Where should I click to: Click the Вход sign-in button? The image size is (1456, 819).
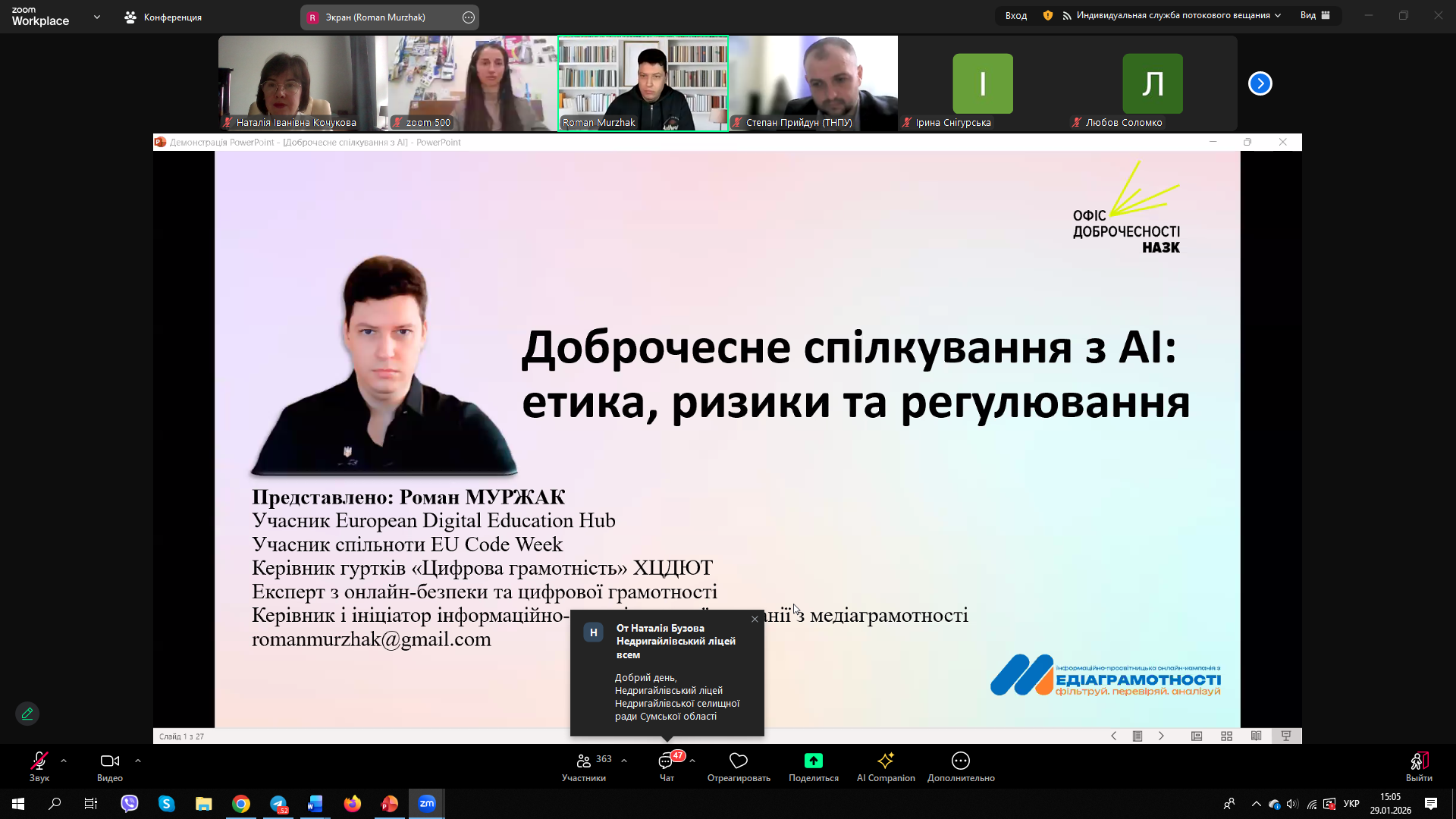1015,15
